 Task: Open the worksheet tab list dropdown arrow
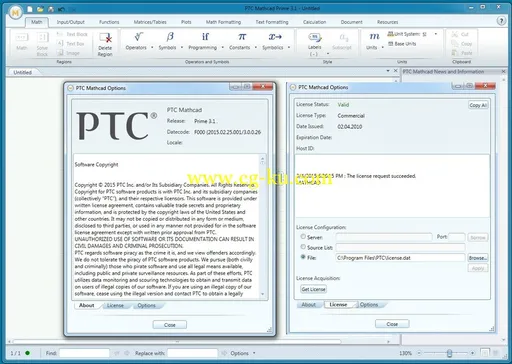388,71
